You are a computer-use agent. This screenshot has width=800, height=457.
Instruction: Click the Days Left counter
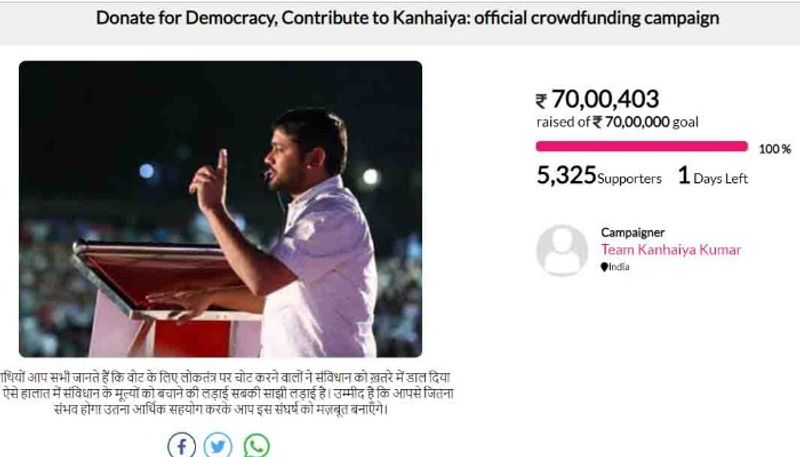tap(714, 177)
